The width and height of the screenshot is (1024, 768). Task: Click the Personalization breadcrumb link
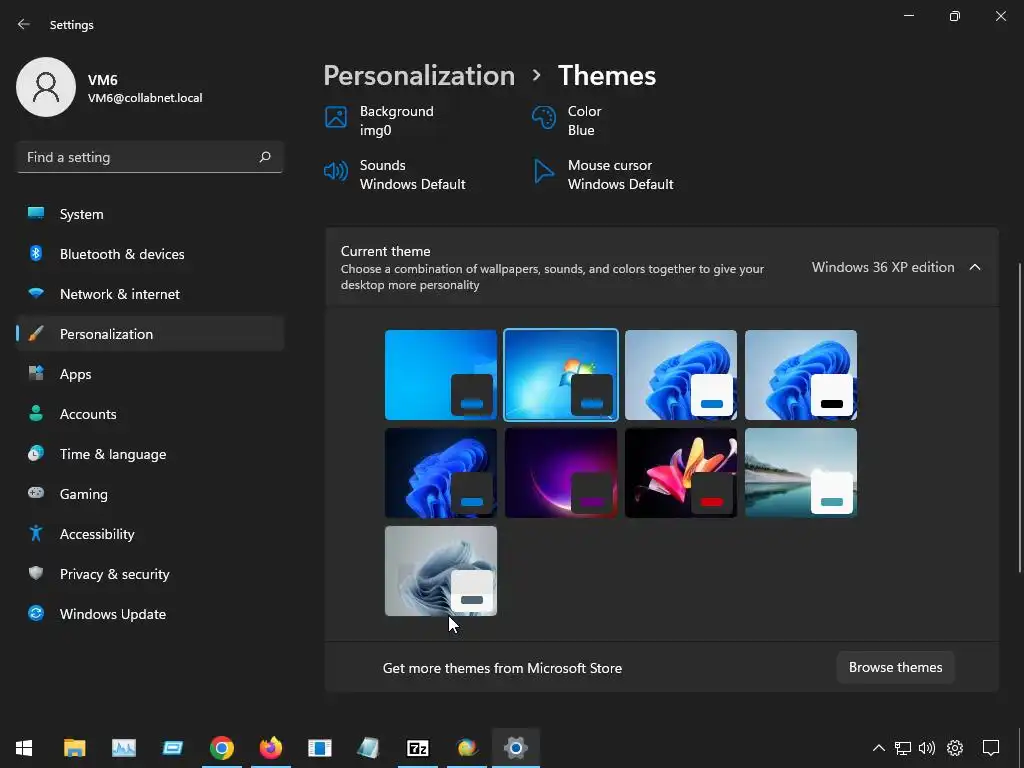coord(419,76)
